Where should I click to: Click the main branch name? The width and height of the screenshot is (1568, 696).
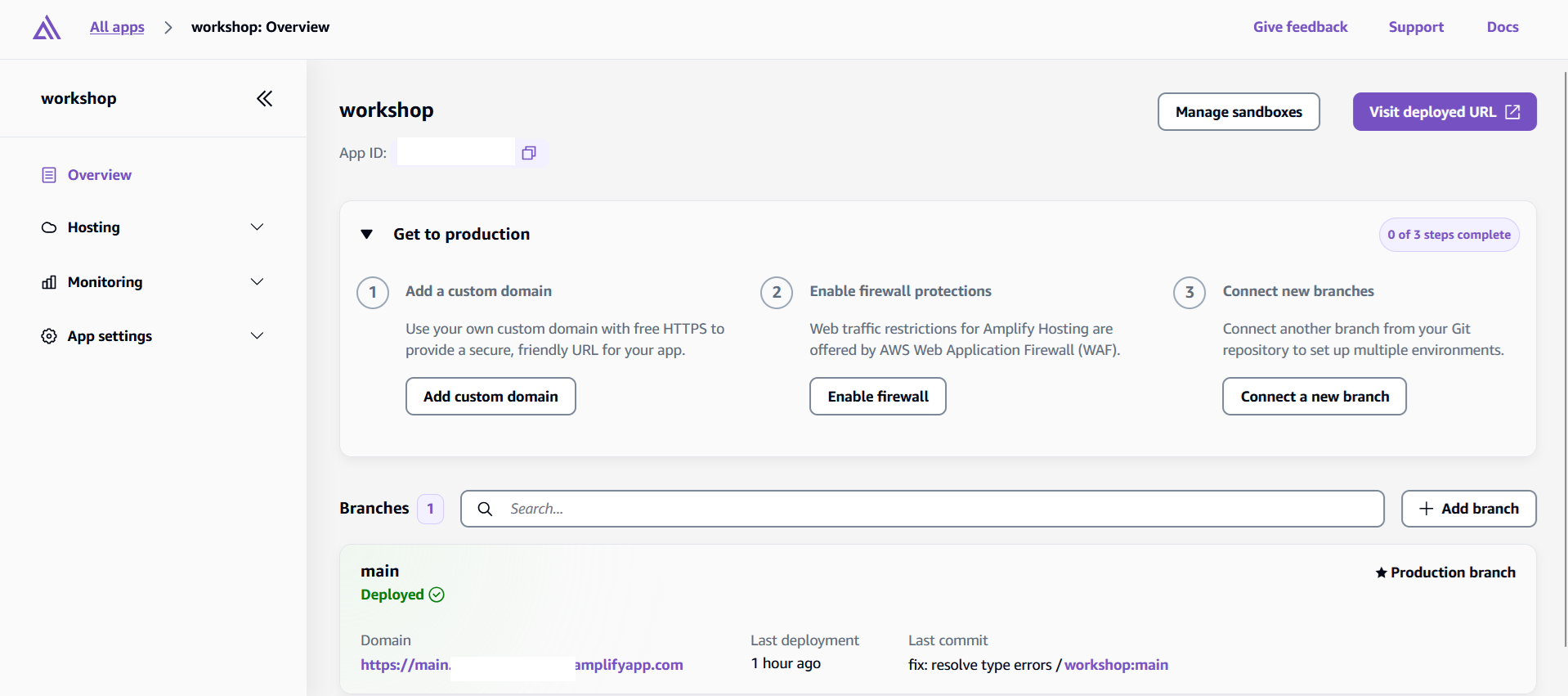click(380, 571)
